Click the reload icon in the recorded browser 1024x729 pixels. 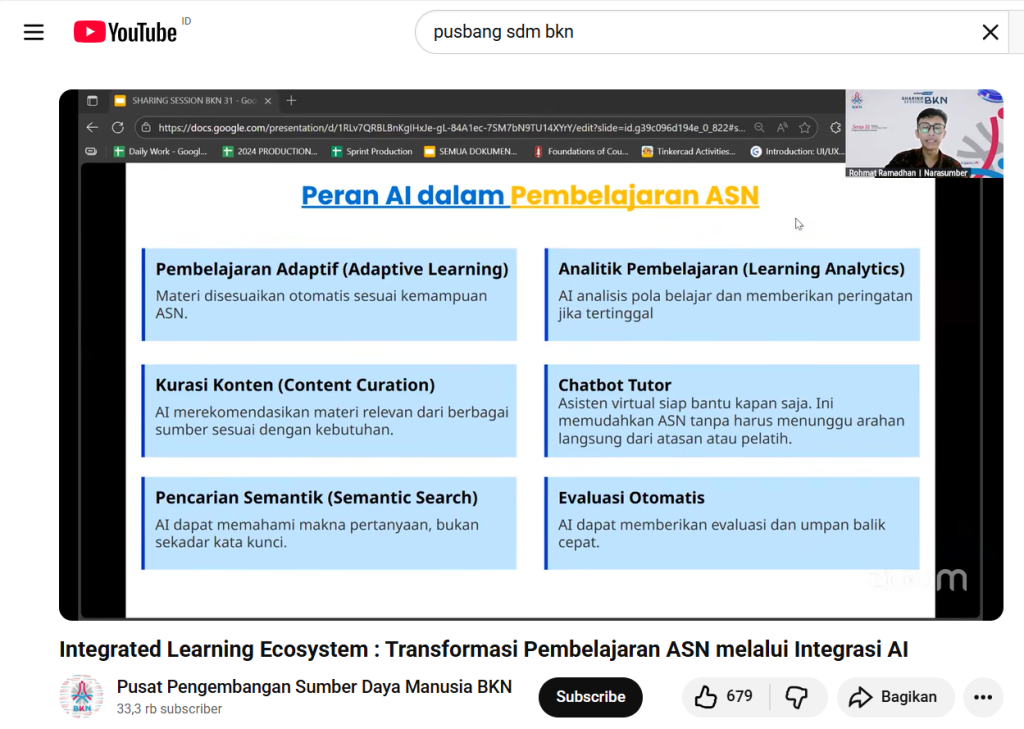117,128
